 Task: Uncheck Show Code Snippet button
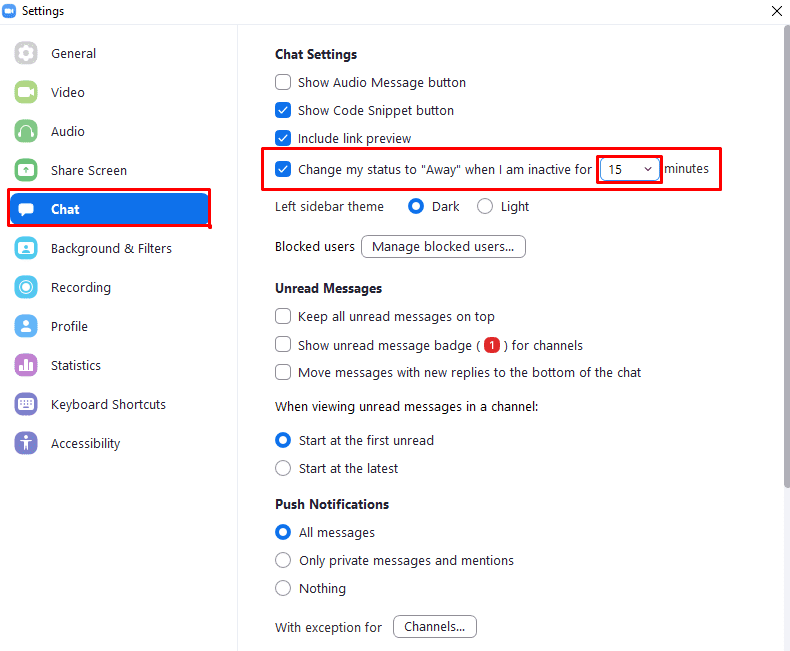(283, 110)
